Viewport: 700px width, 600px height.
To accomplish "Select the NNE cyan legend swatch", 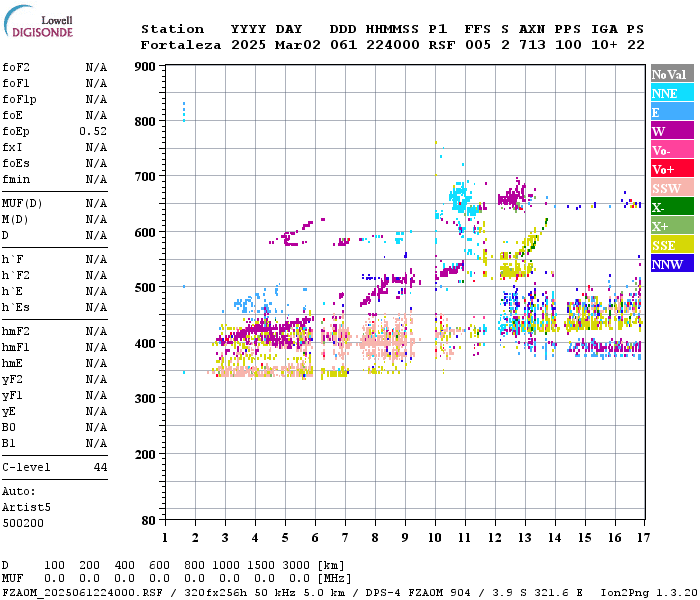I will [672, 93].
